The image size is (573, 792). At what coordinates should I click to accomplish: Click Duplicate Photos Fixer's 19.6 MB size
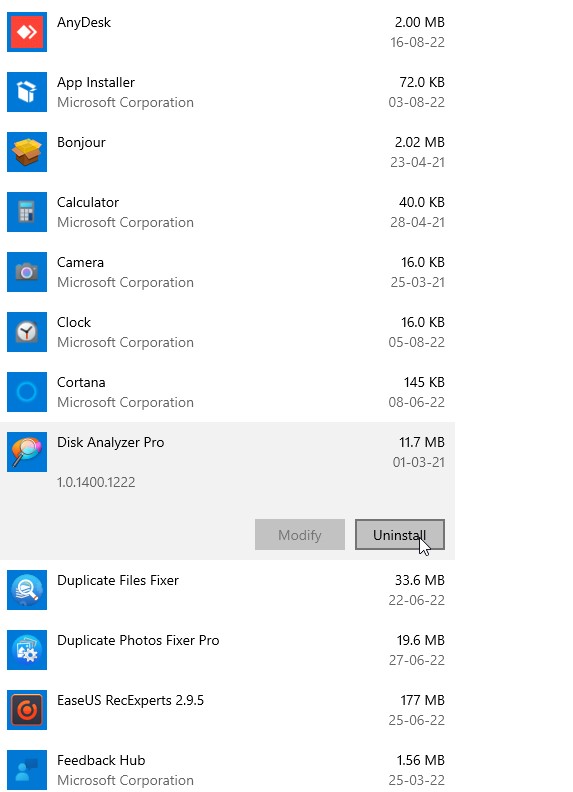[421, 640]
